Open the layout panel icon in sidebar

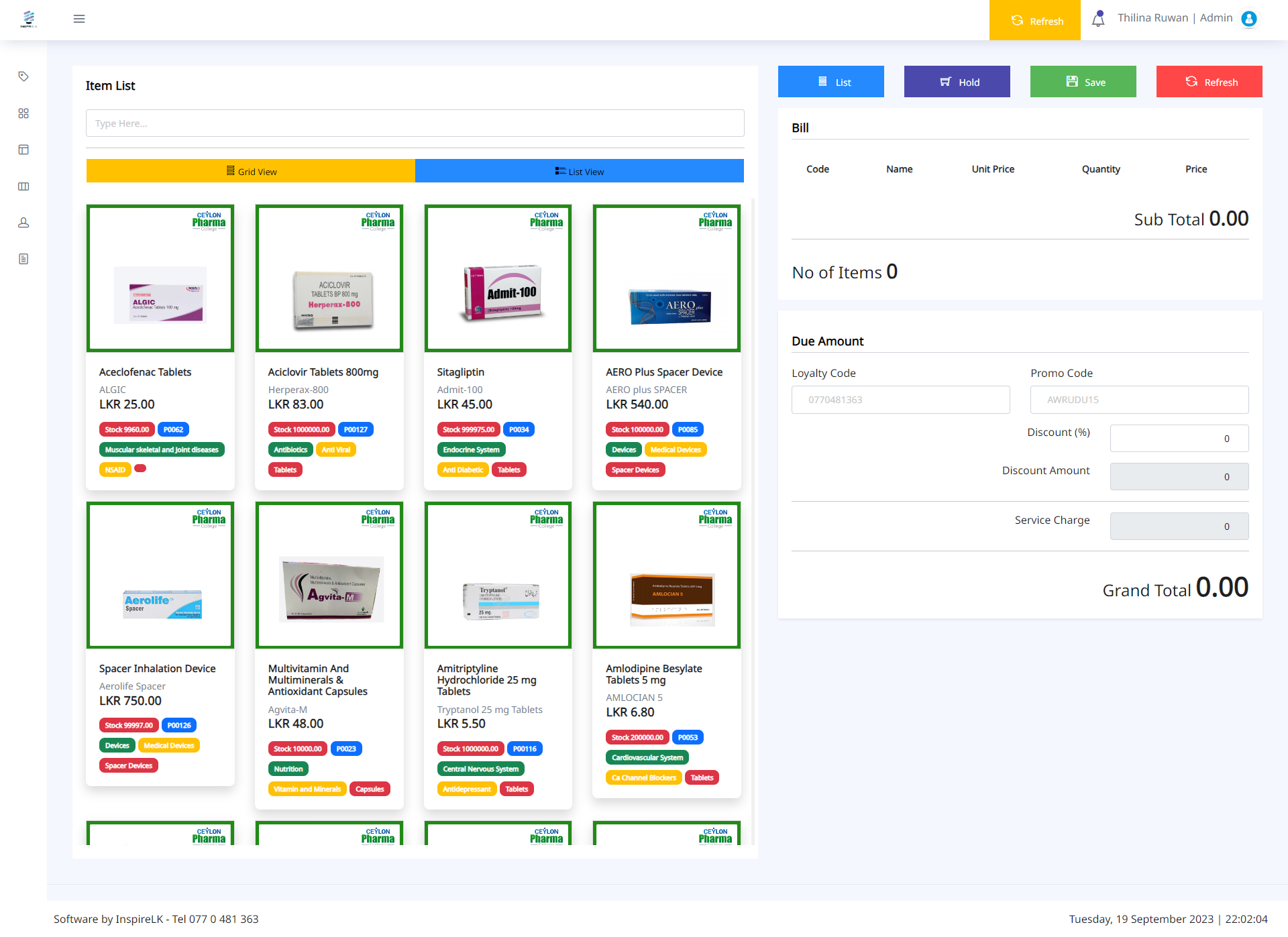(23, 150)
